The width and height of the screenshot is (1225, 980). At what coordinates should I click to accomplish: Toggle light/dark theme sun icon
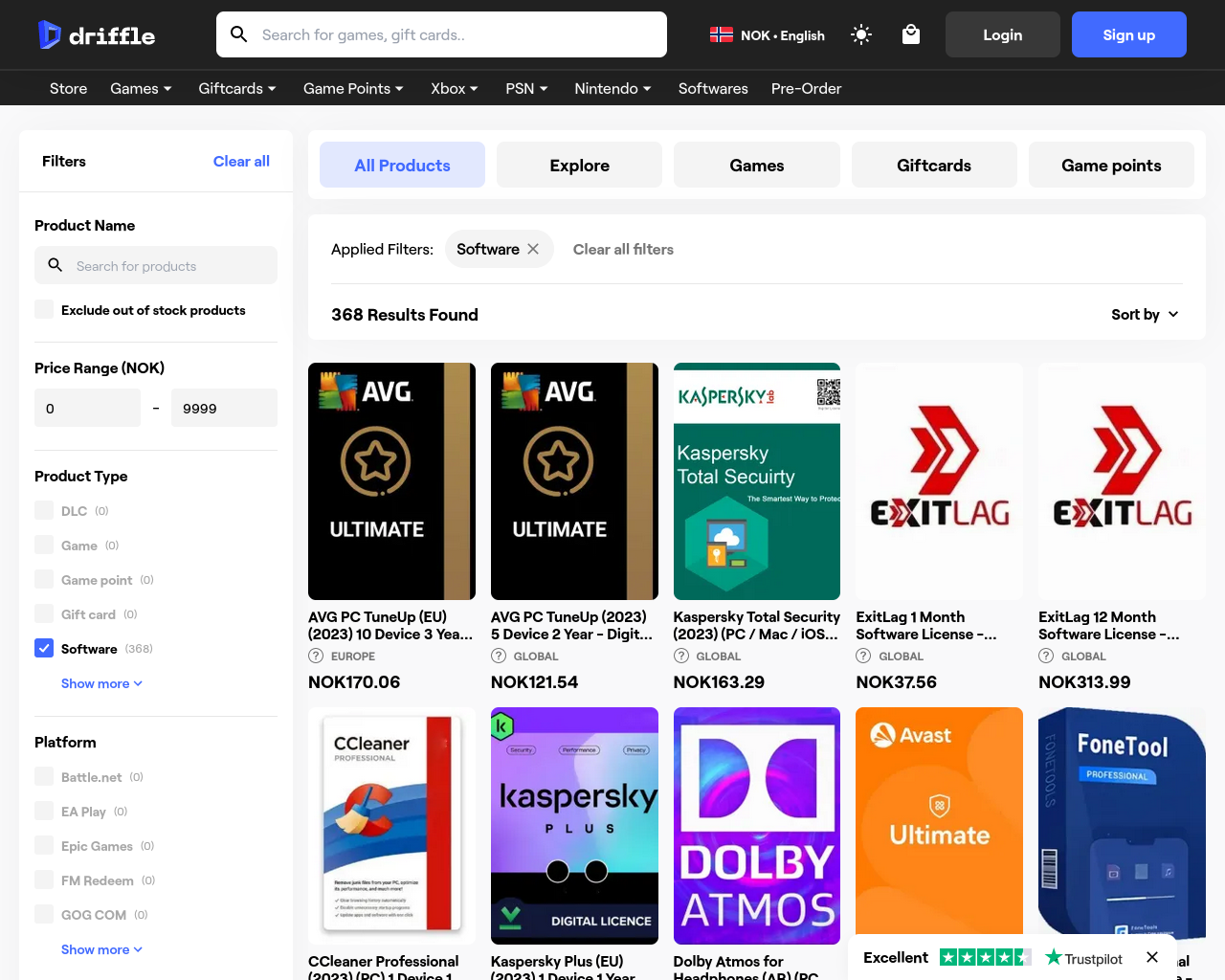click(x=861, y=34)
